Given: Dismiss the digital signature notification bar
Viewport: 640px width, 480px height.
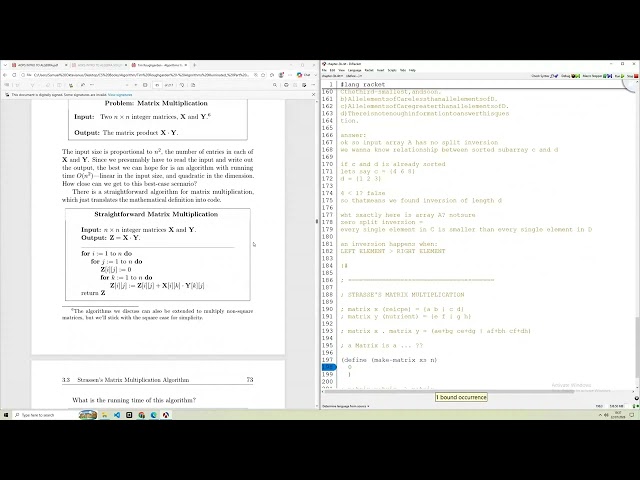Looking at the screenshot, I should [313, 95].
